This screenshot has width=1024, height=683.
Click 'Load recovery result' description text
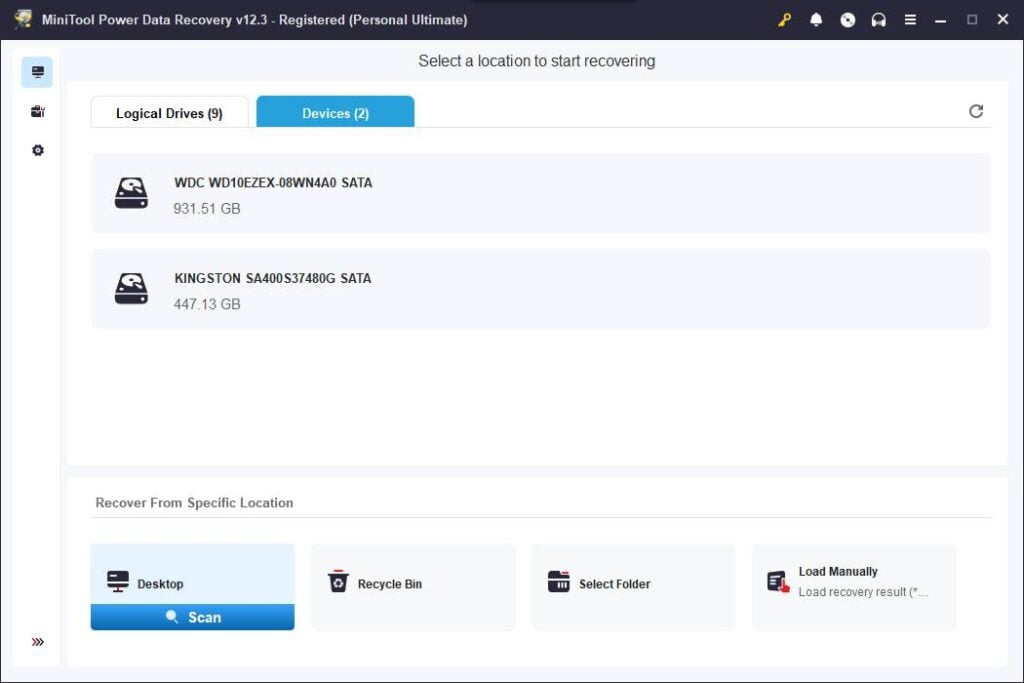[863, 592]
